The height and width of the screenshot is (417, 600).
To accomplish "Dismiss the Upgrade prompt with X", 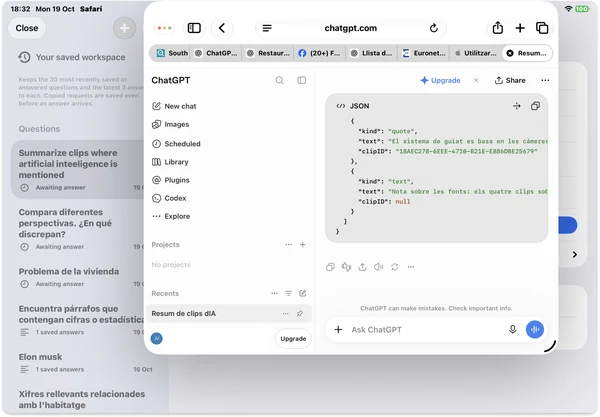I will [x=476, y=80].
